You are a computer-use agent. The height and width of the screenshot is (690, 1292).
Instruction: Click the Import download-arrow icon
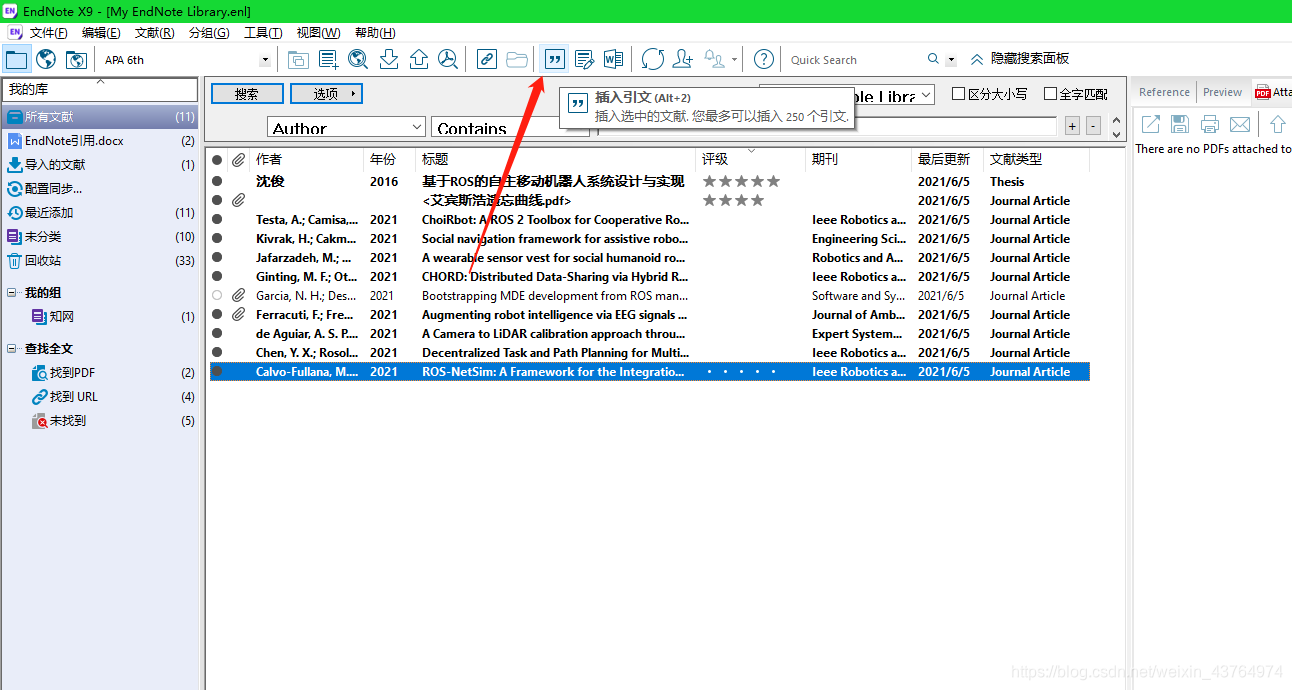tap(389, 59)
